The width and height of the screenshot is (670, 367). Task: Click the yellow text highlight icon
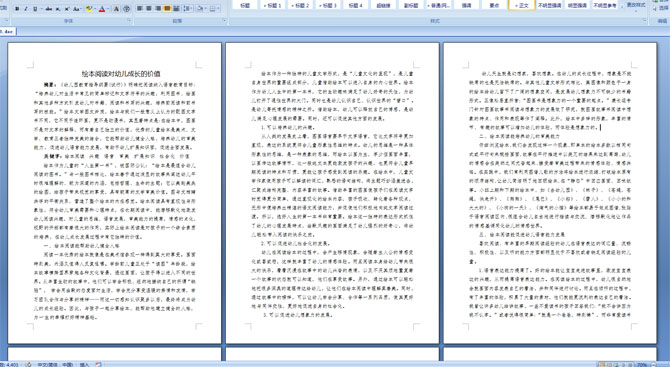(89, 9)
